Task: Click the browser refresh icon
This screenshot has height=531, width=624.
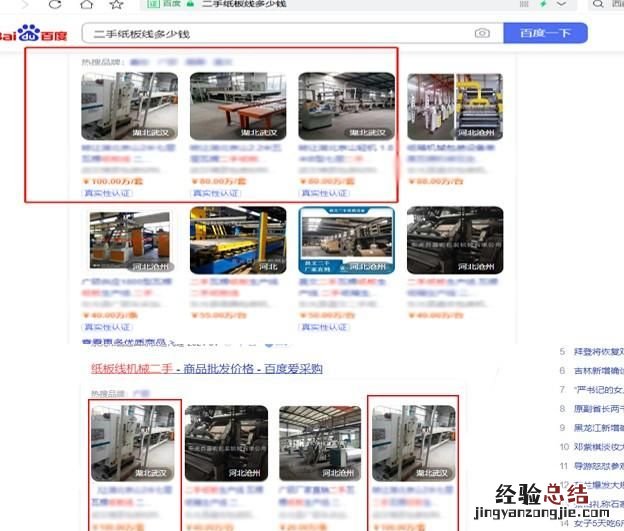Action: pos(55,4)
